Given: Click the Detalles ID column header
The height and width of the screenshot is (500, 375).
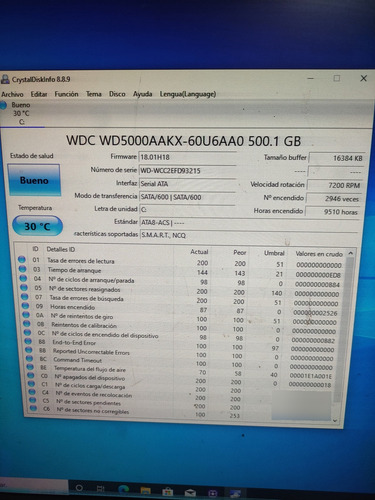Looking at the screenshot, I should (x=61, y=249).
